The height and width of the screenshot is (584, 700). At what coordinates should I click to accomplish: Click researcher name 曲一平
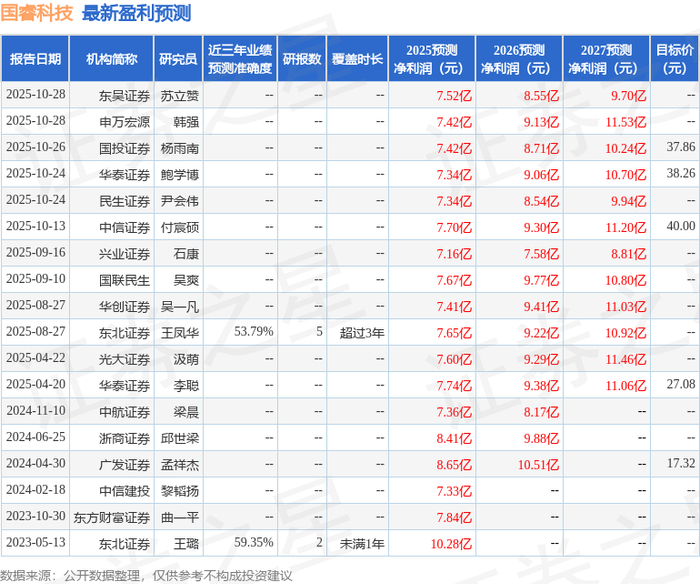pos(179,517)
